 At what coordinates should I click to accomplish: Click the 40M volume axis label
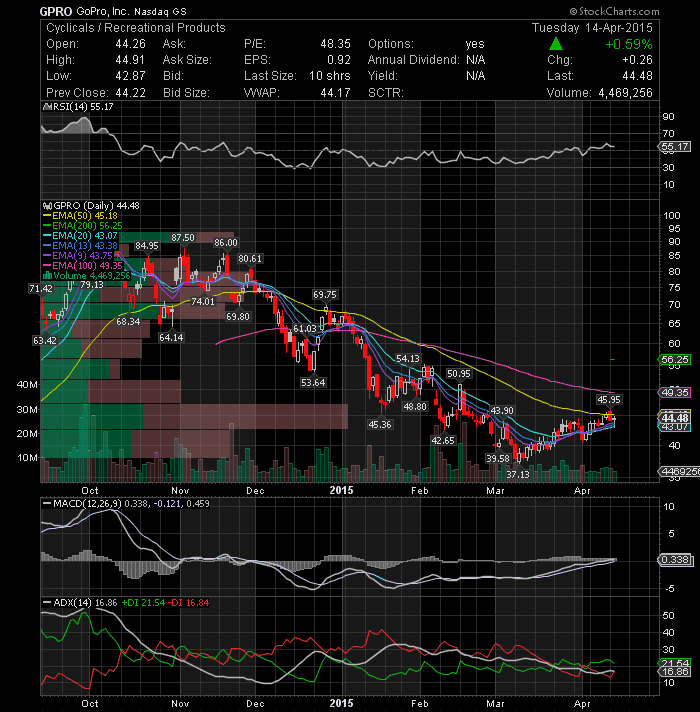pos(27,385)
